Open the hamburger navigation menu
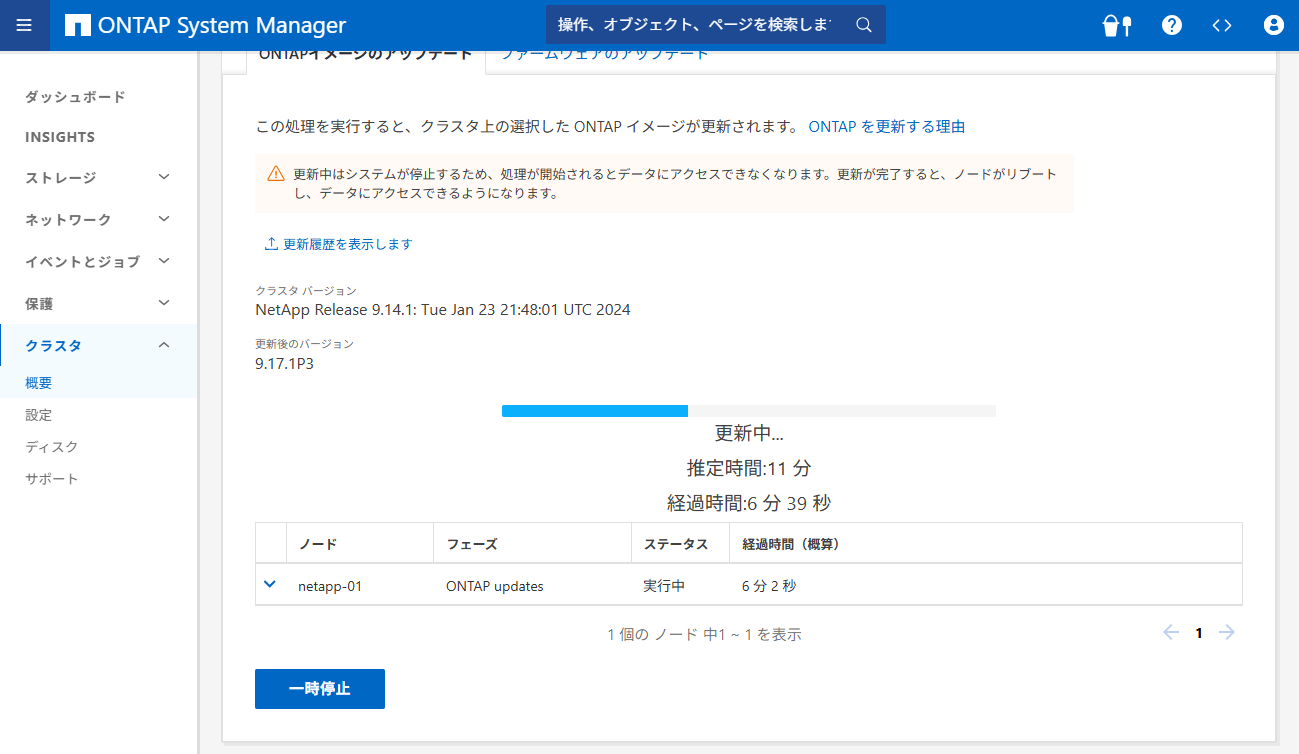1299x754 pixels. click(25, 25)
